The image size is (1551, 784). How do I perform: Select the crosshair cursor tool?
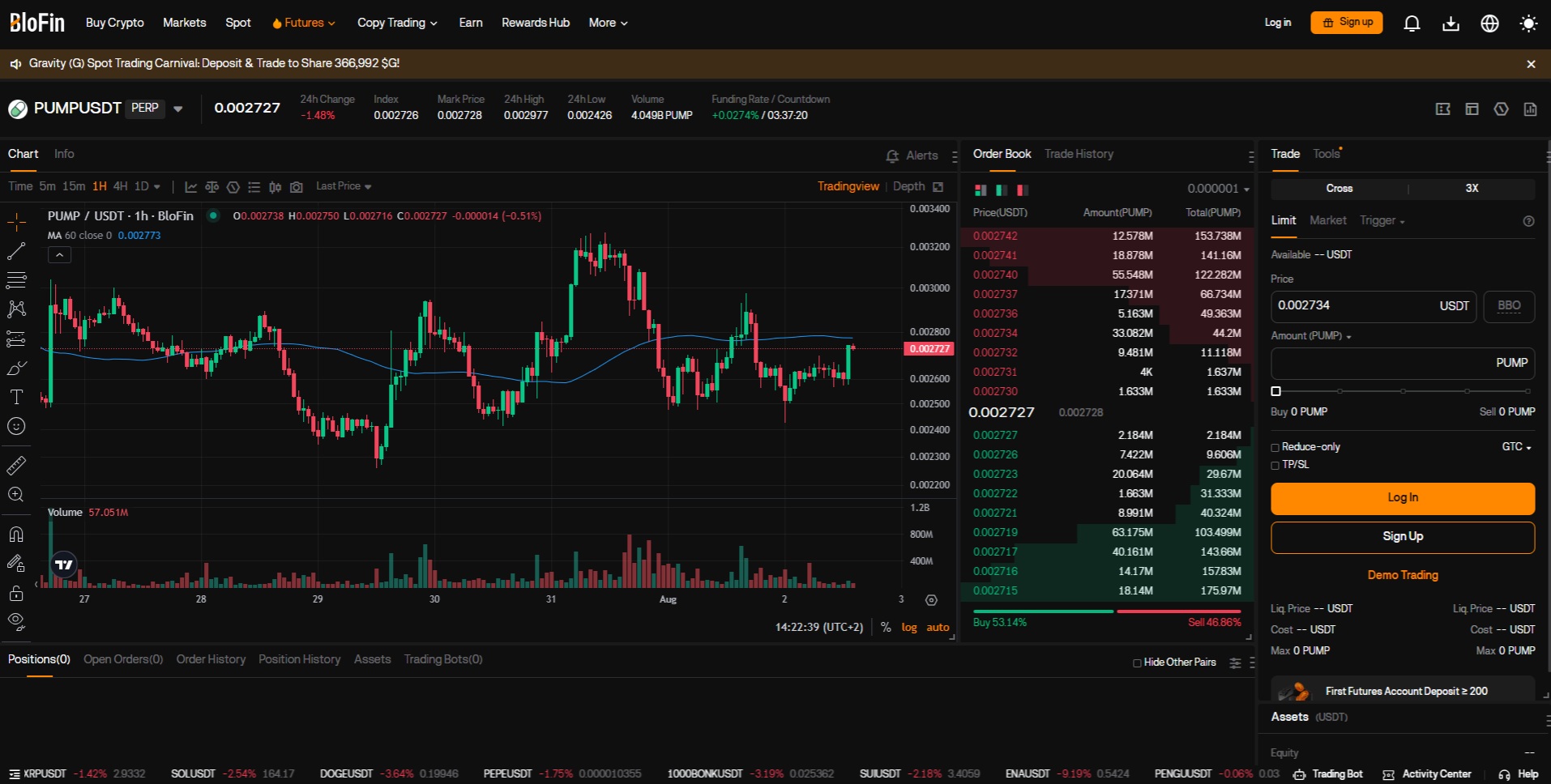pyautogui.click(x=15, y=220)
